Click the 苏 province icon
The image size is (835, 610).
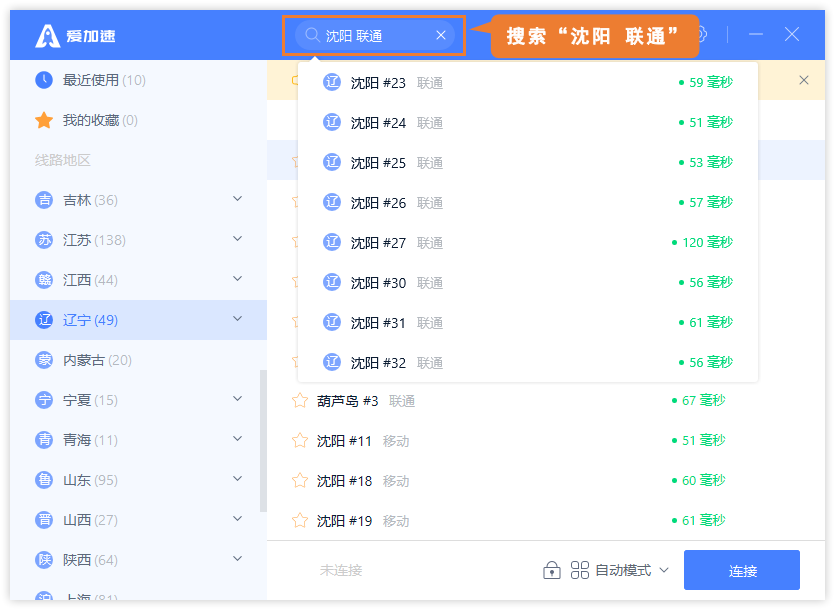44,240
